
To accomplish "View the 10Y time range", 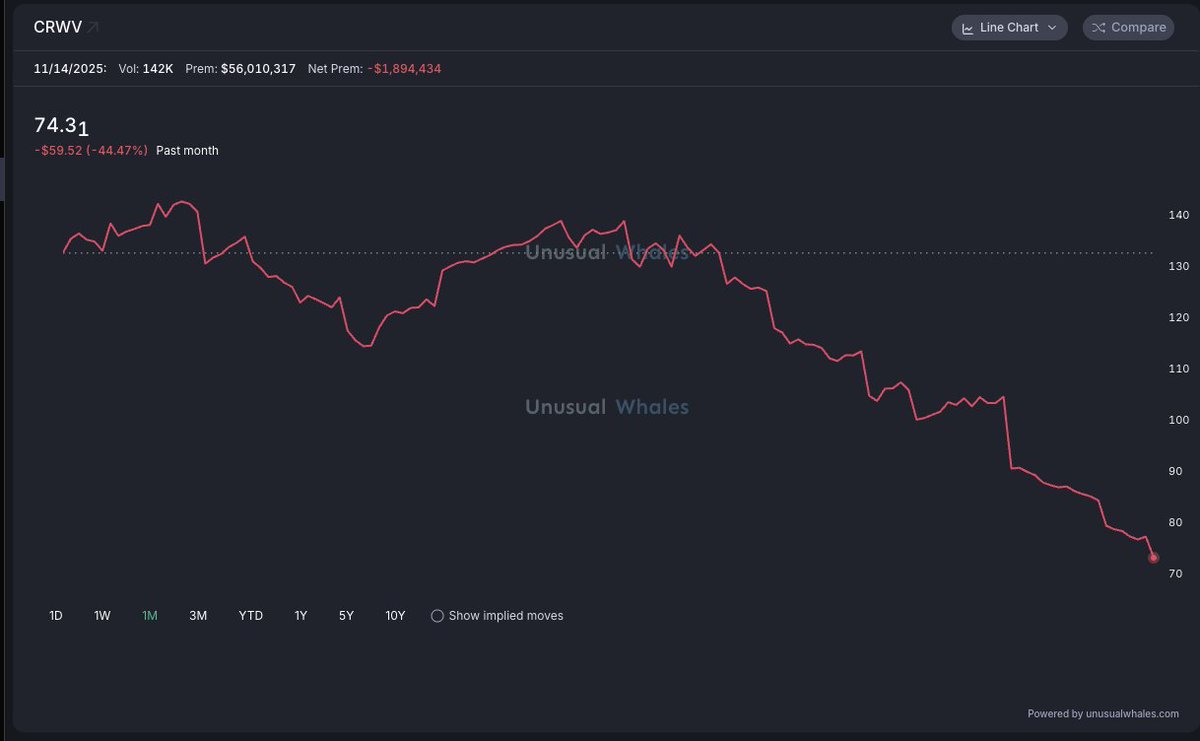I will pos(395,616).
